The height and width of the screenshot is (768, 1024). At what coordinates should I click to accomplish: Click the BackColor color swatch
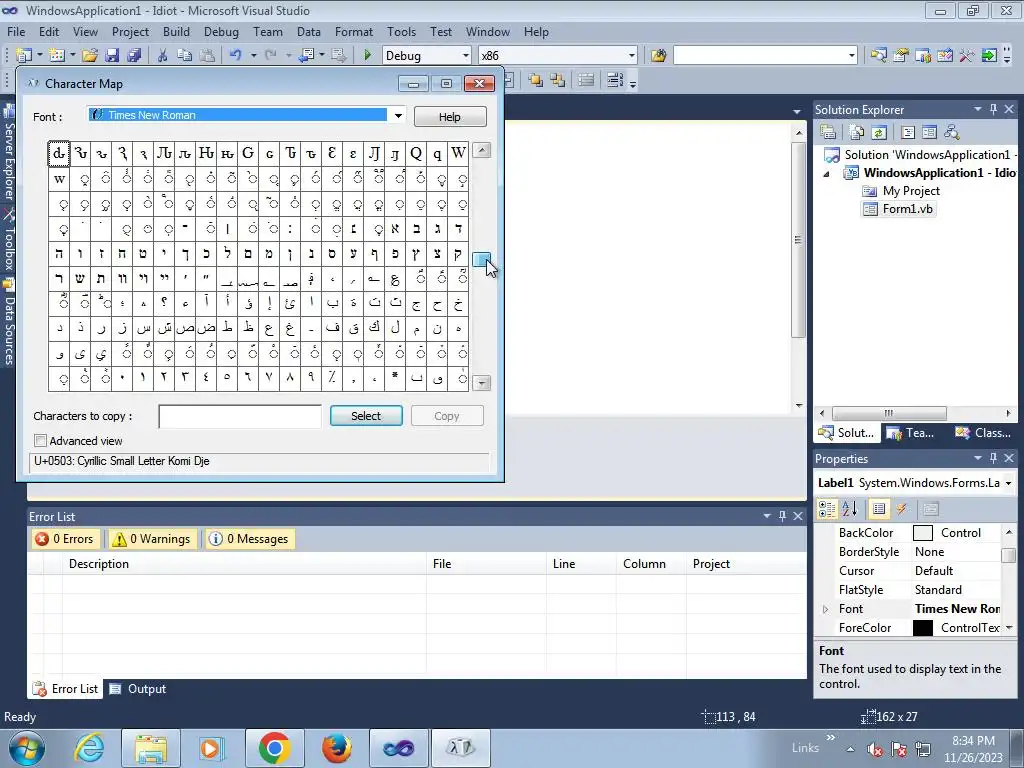click(922, 533)
